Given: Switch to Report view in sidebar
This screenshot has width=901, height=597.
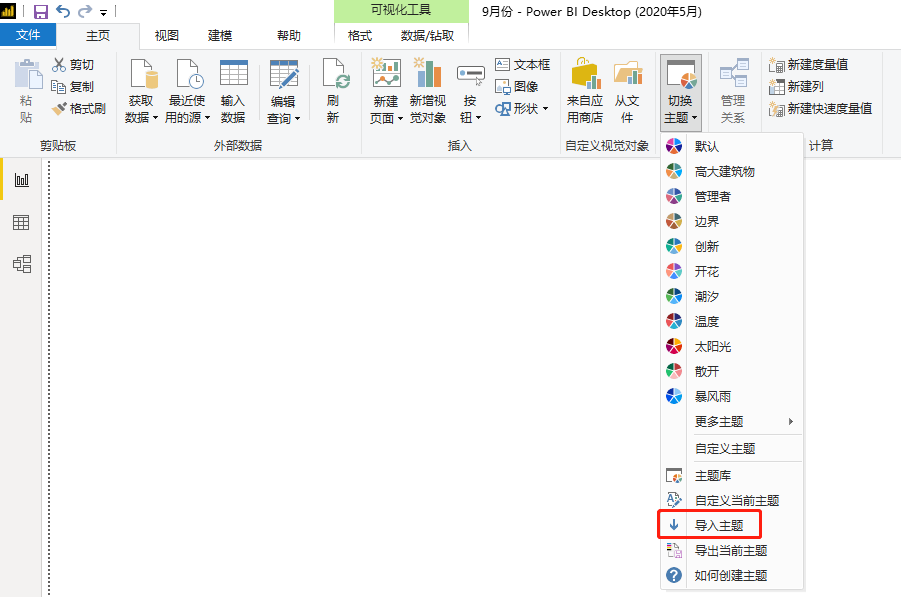Looking at the screenshot, I should [21, 180].
